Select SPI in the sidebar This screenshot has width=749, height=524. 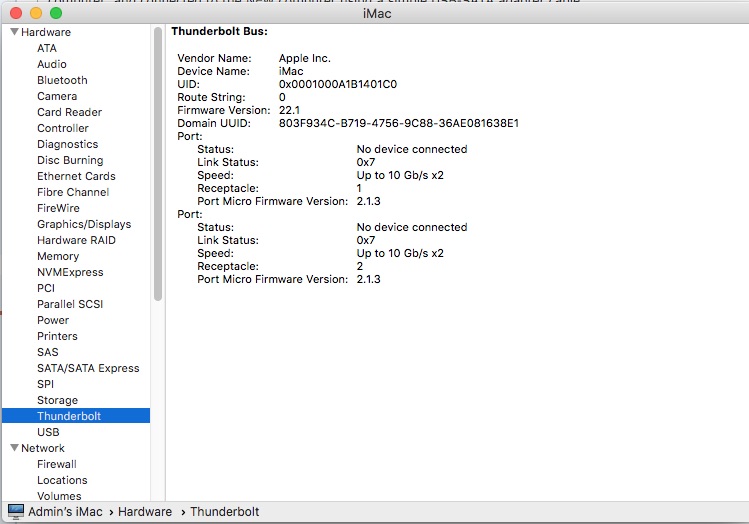pyautogui.click(x=45, y=384)
